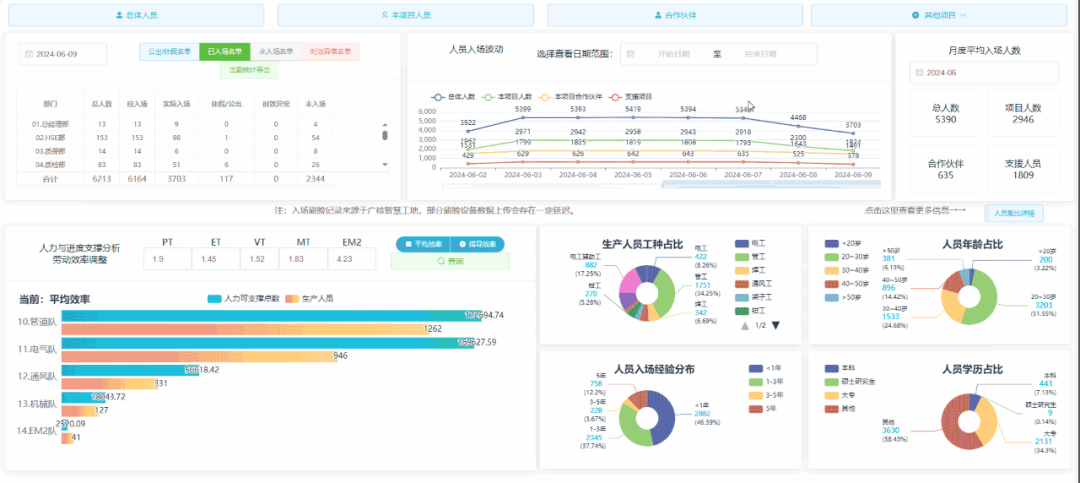
Task: Toggle 总体人数 series in line chart legend
Action: point(455,97)
